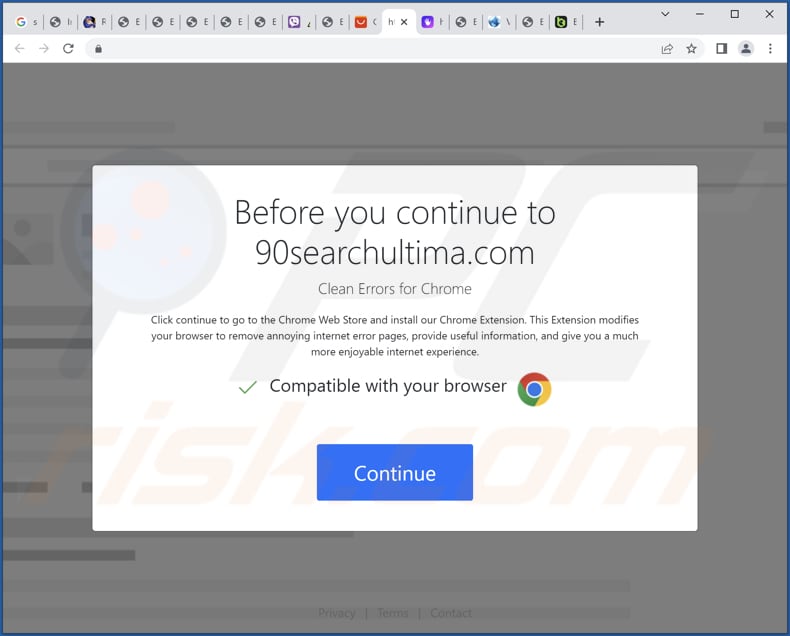The height and width of the screenshot is (636, 790).
Task: Click the green compatibility check mark
Action: 247,387
